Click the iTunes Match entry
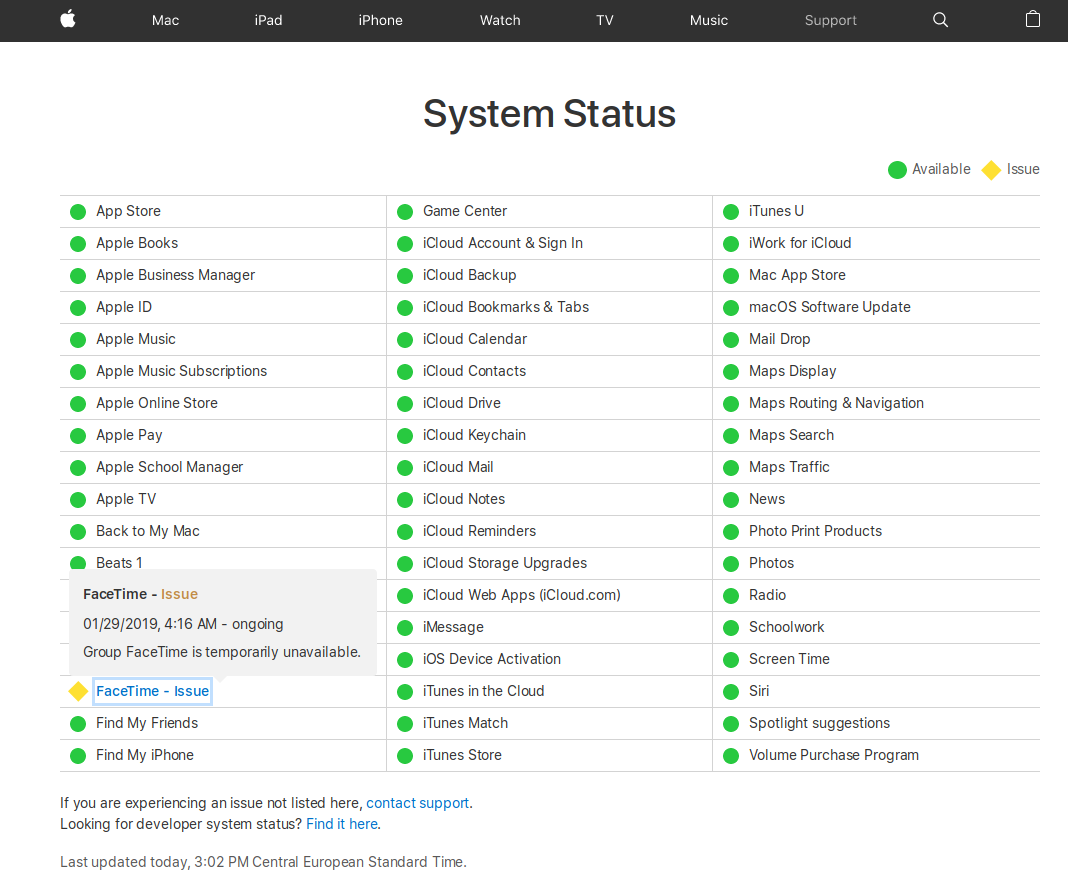 tap(465, 723)
